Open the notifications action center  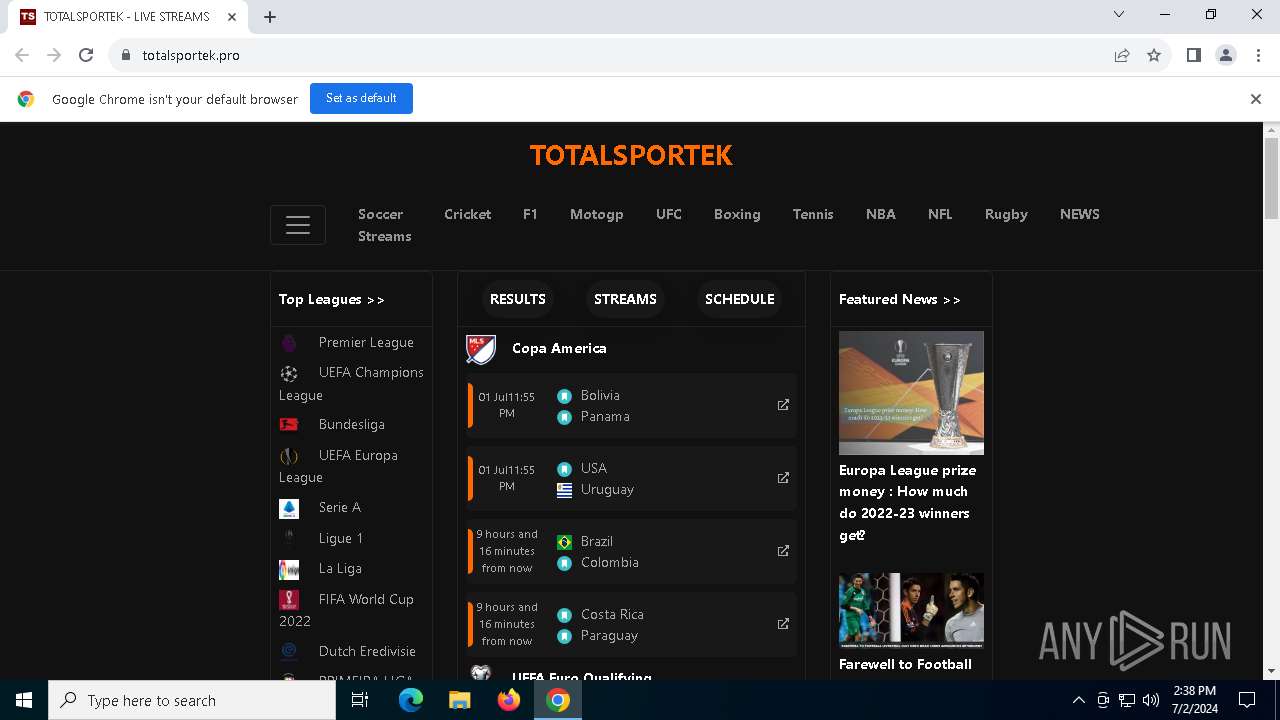pos(1247,700)
